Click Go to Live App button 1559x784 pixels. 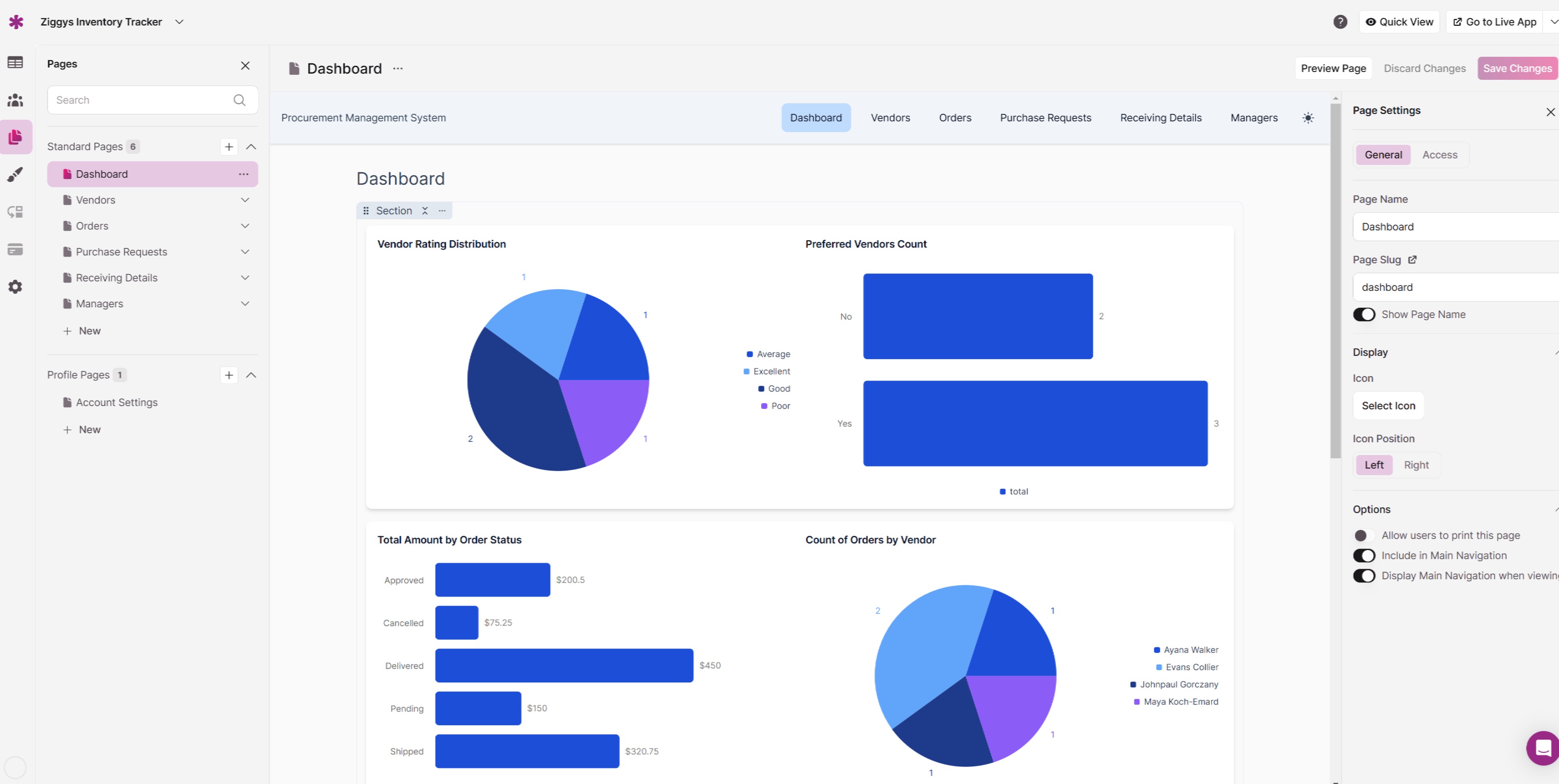(1494, 22)
